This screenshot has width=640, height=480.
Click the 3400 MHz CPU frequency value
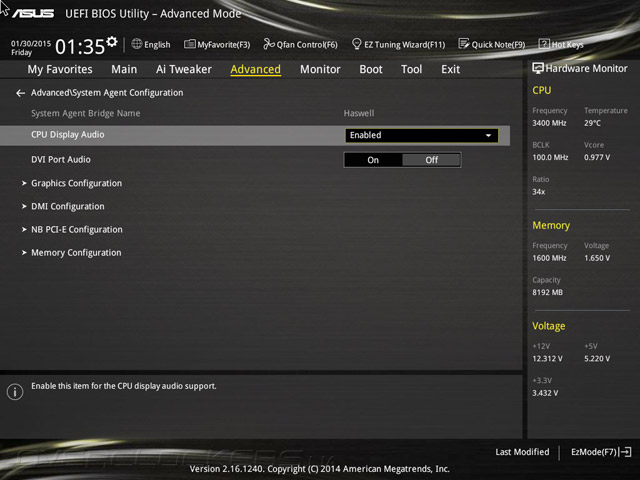tap(549, 123)
